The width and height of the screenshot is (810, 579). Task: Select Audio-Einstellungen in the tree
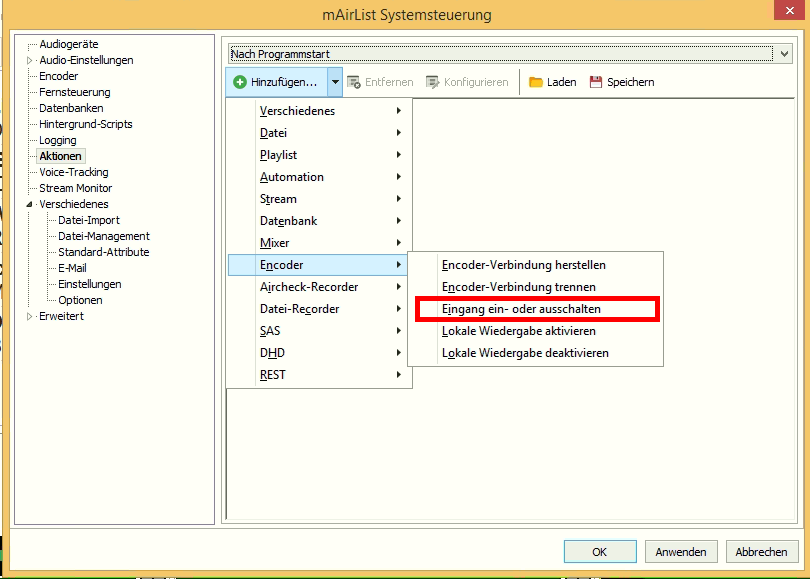[86, 60]
